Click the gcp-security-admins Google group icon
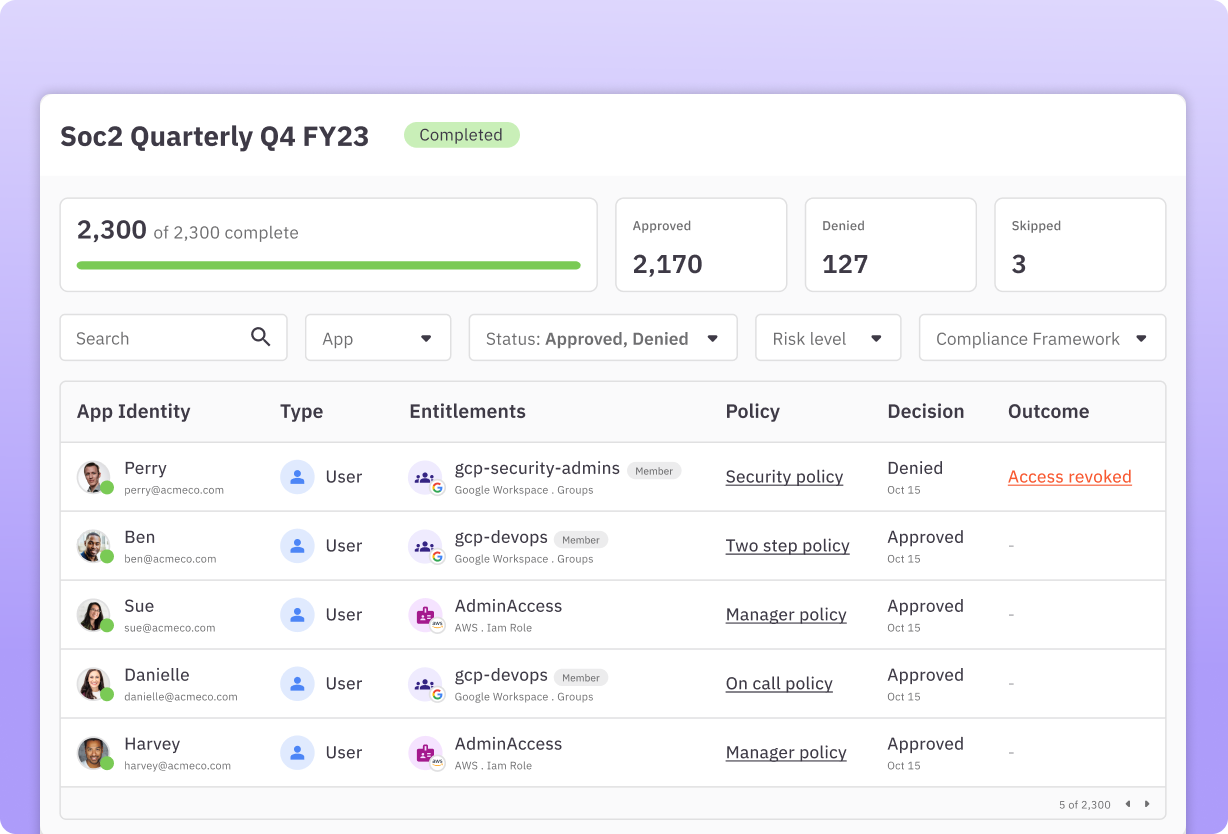The width and height of the screenshot is (1228, 834). point(426,478)
